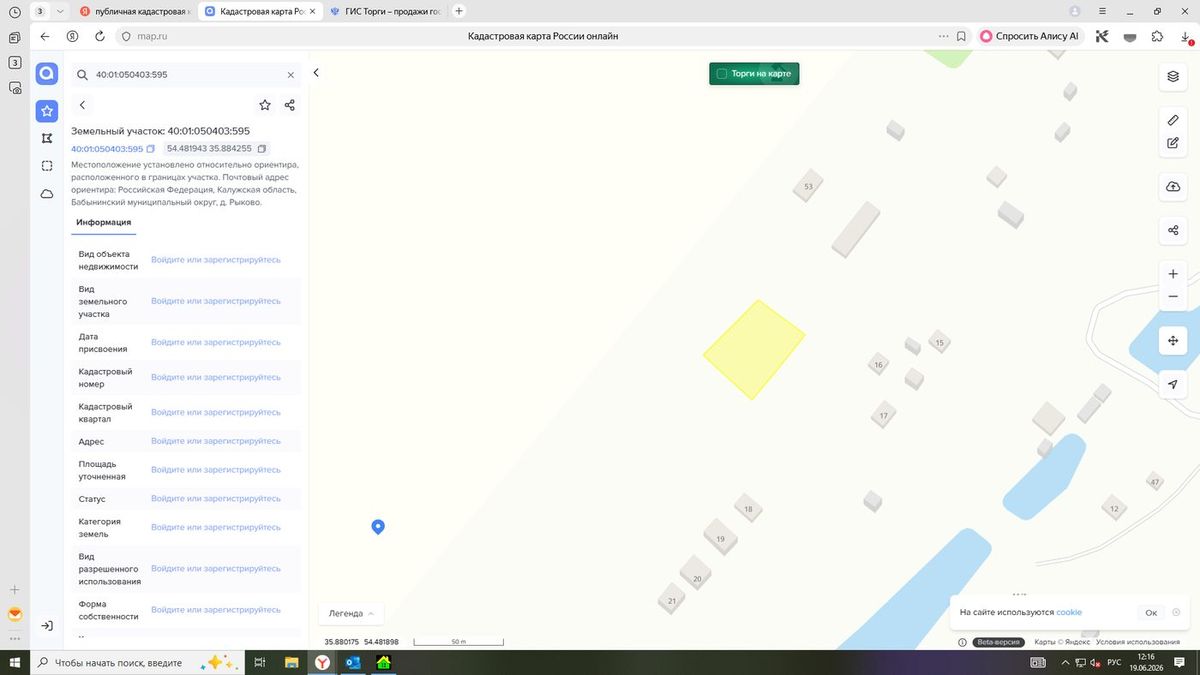Locate my position with arrow icon

[x=1173, y=385]
